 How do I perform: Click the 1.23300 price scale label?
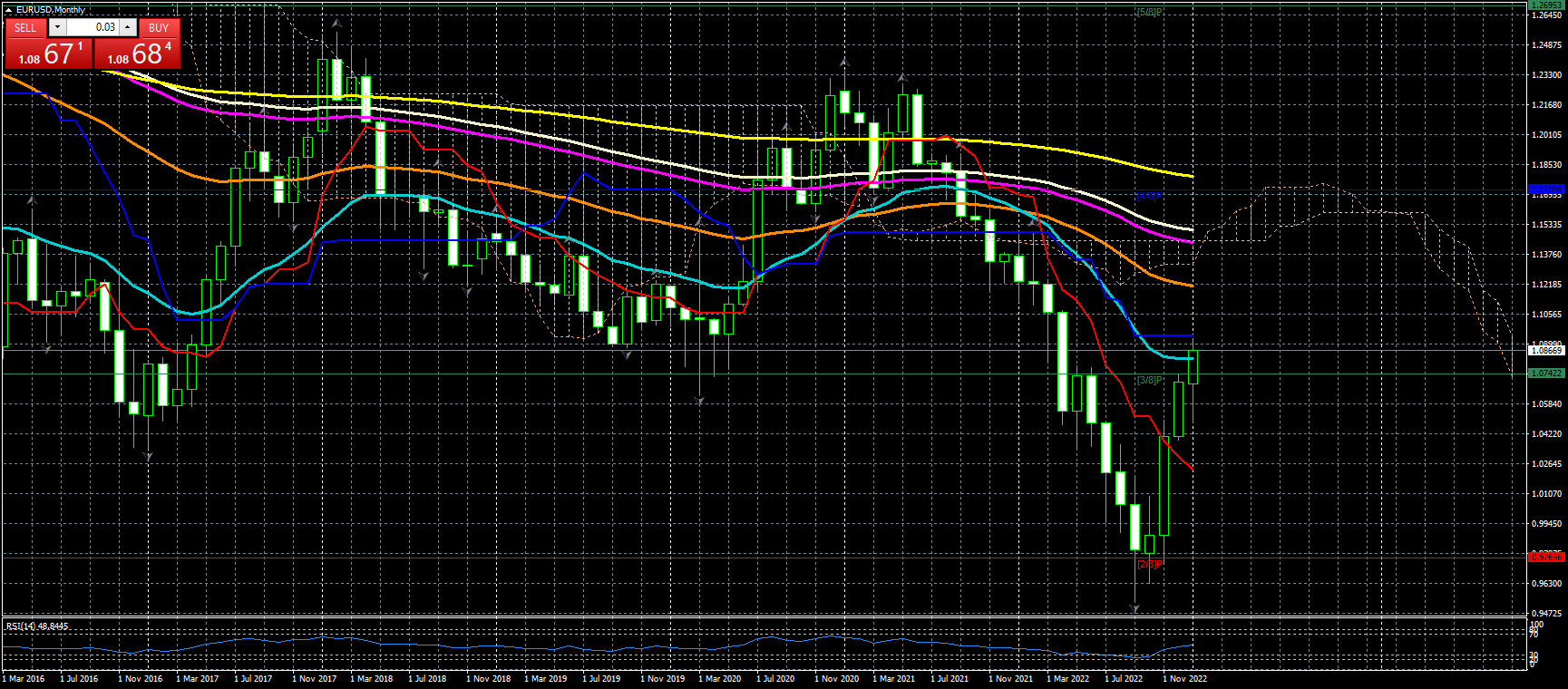click(1547, 75)
